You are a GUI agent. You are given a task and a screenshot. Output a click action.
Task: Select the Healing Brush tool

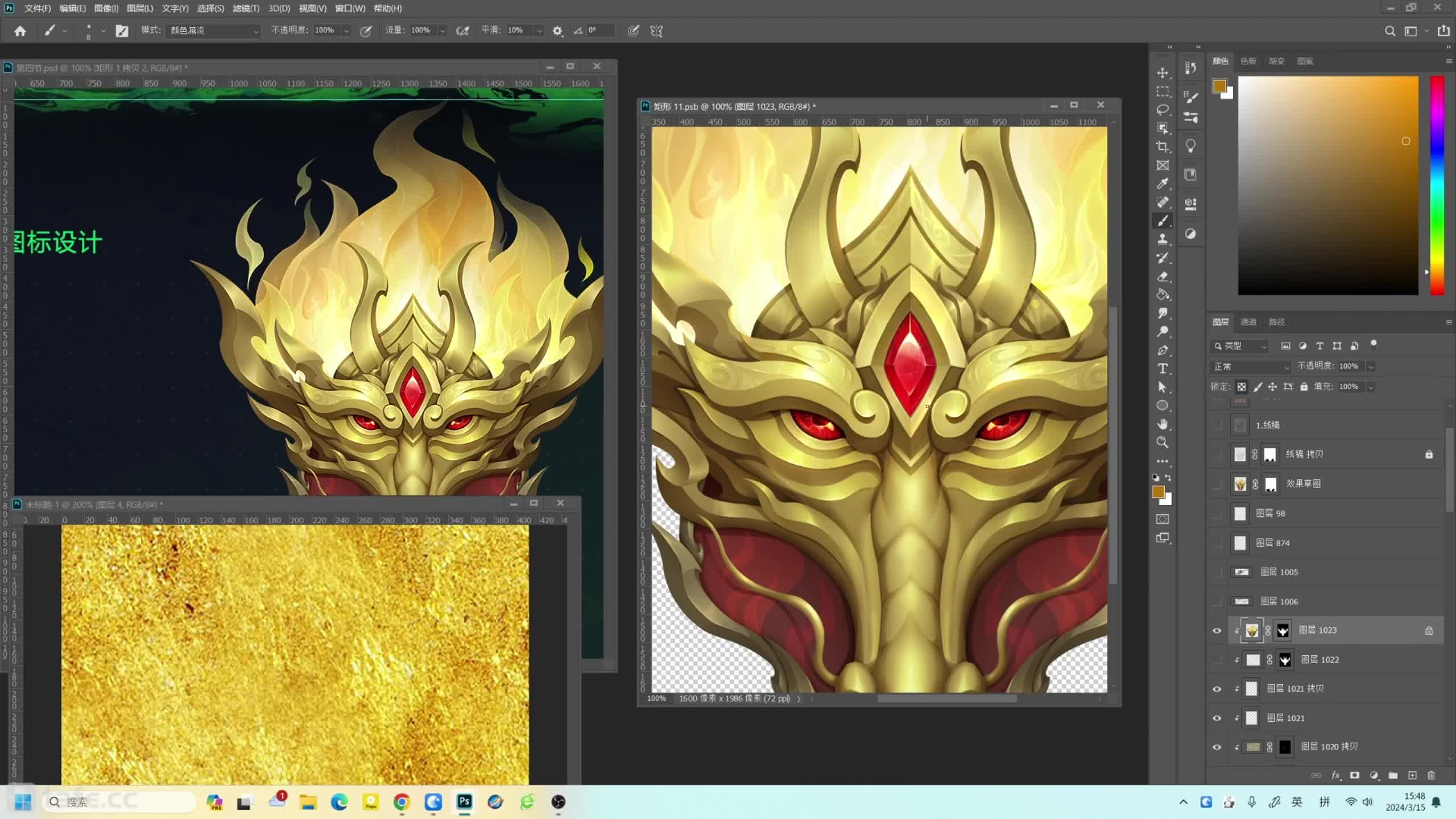click(x=1163, y=202)
